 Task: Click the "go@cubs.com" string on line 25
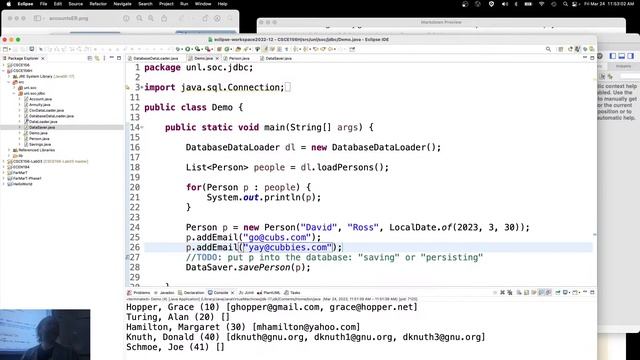[x=279, y=238]
